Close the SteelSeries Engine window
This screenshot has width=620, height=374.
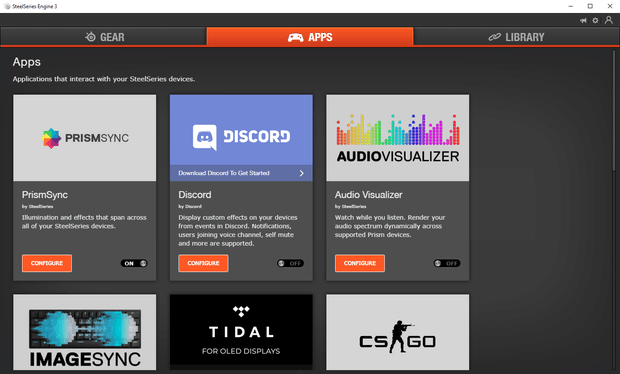(x=610, y=6)
